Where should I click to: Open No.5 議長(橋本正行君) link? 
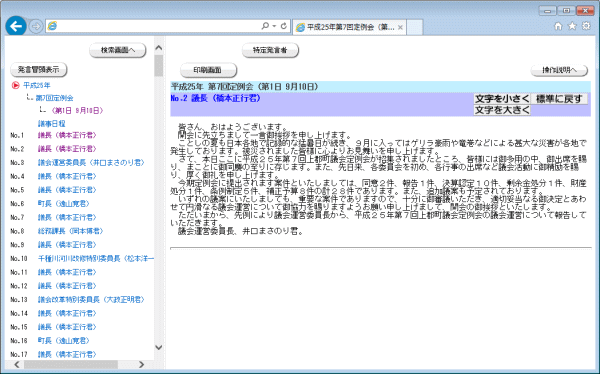click(x=67, y=190)
